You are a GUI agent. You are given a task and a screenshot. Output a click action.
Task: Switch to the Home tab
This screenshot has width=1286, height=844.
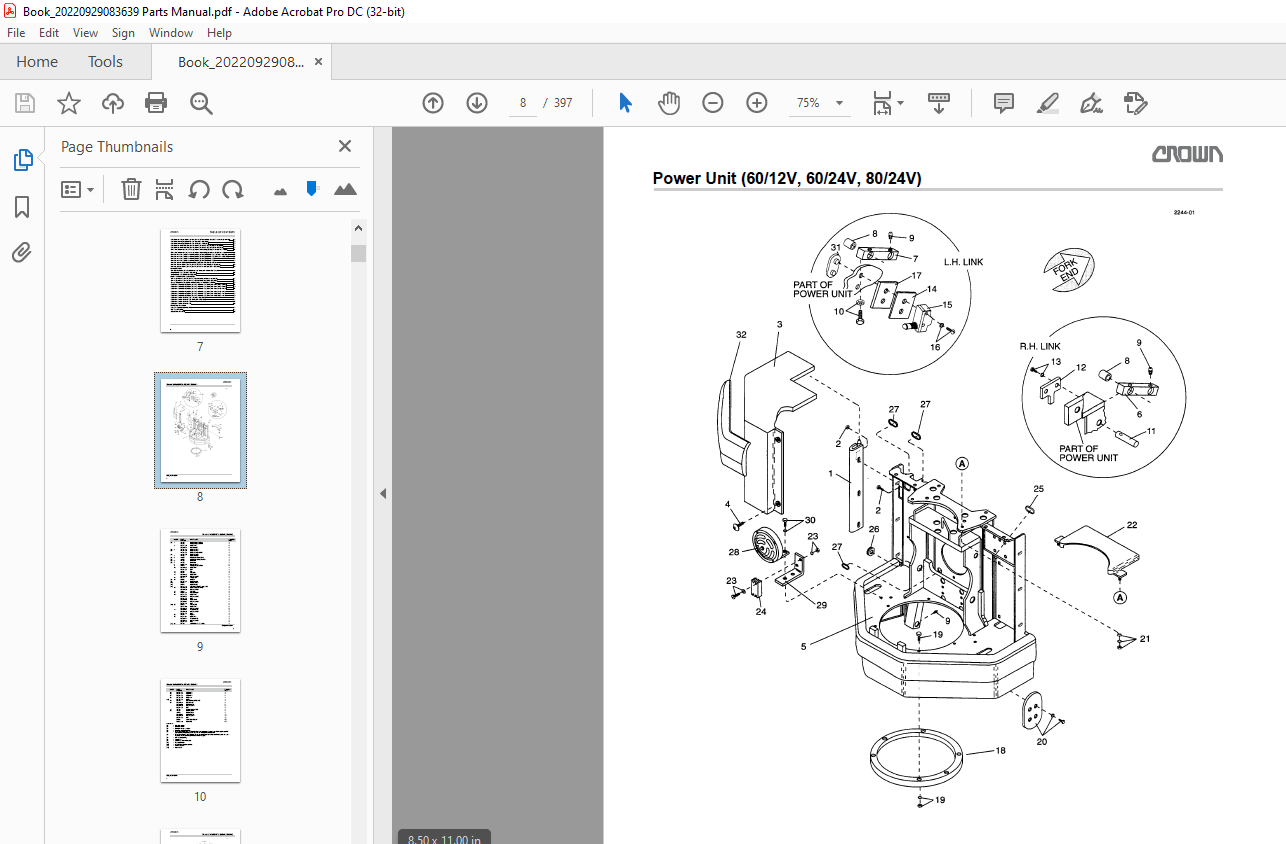coord(37,62)
